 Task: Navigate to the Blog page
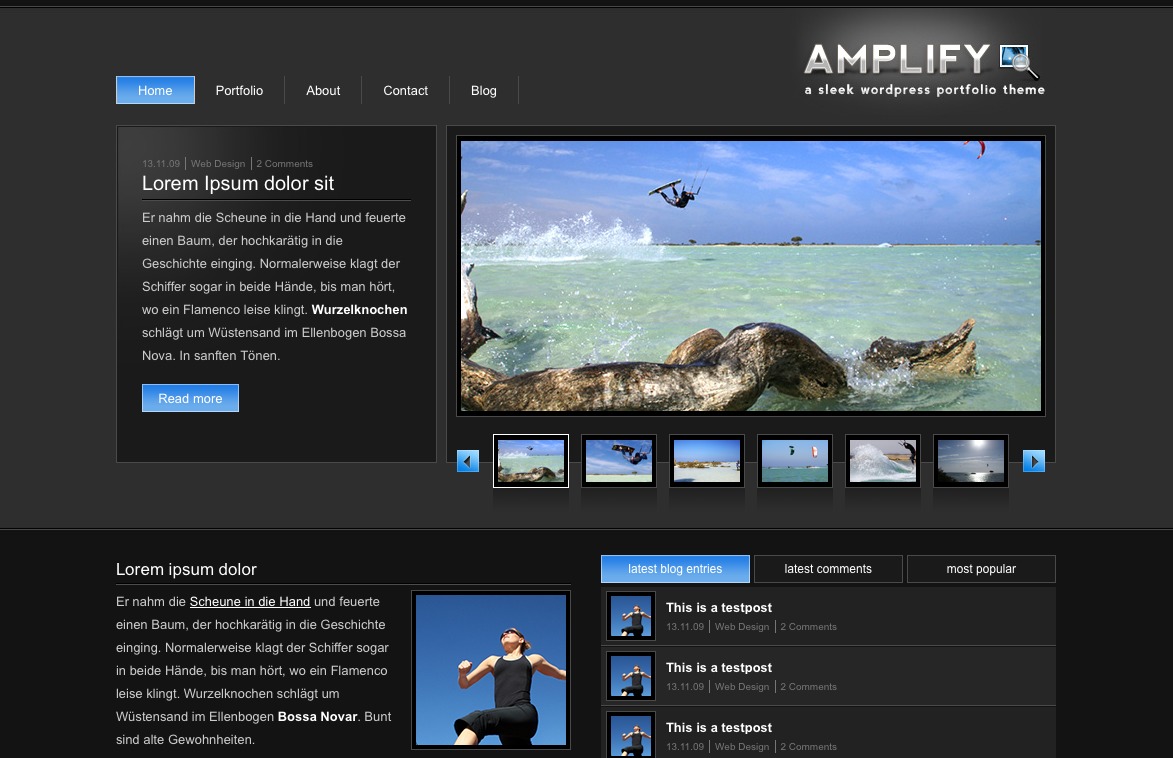pyautogui.click(x=484, y=91)
